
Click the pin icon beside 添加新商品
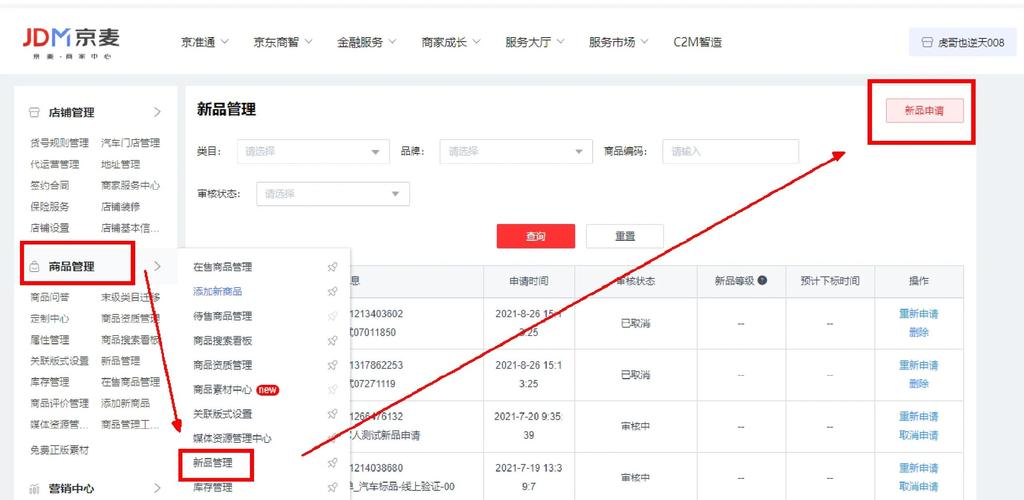click(x=332, y=292)
